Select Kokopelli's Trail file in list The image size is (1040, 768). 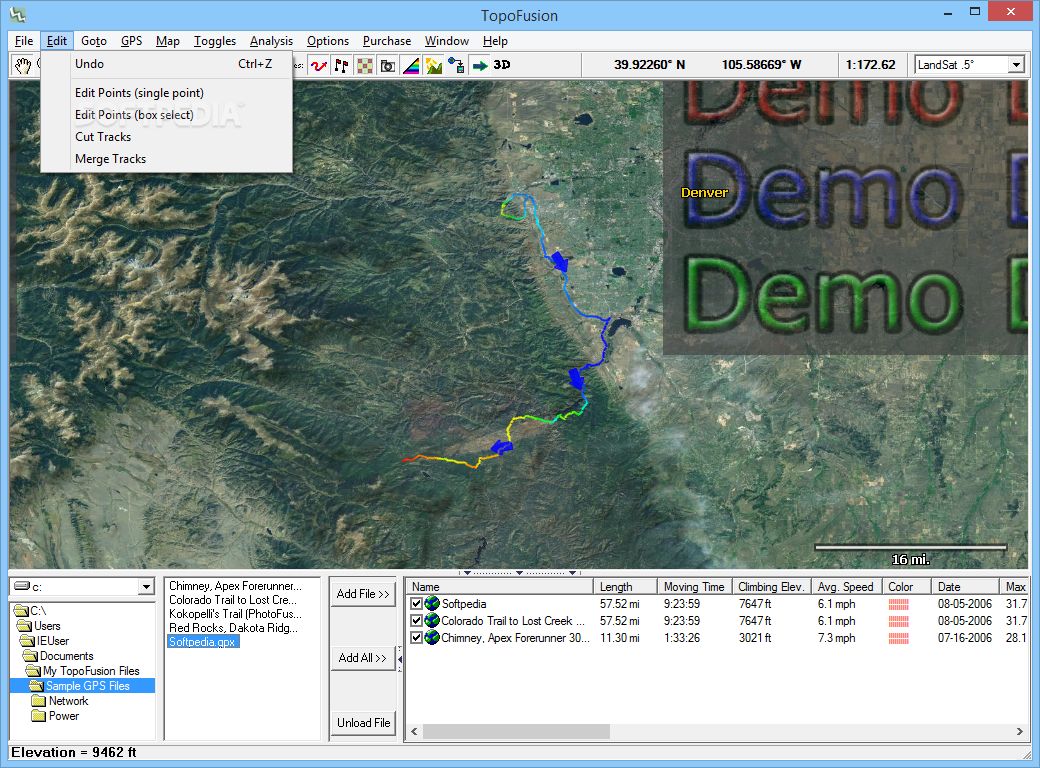pyautogui.click(x=235, y=613)
